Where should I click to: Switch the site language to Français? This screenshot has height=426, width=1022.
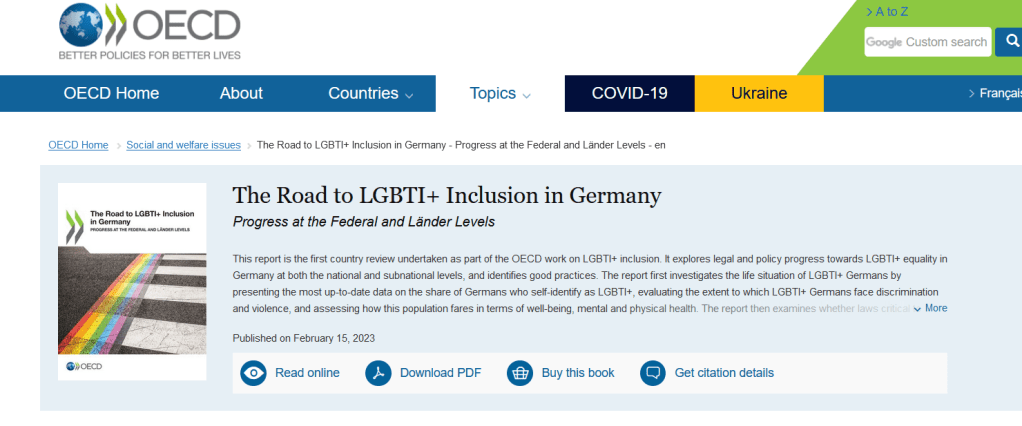[998, 94]
